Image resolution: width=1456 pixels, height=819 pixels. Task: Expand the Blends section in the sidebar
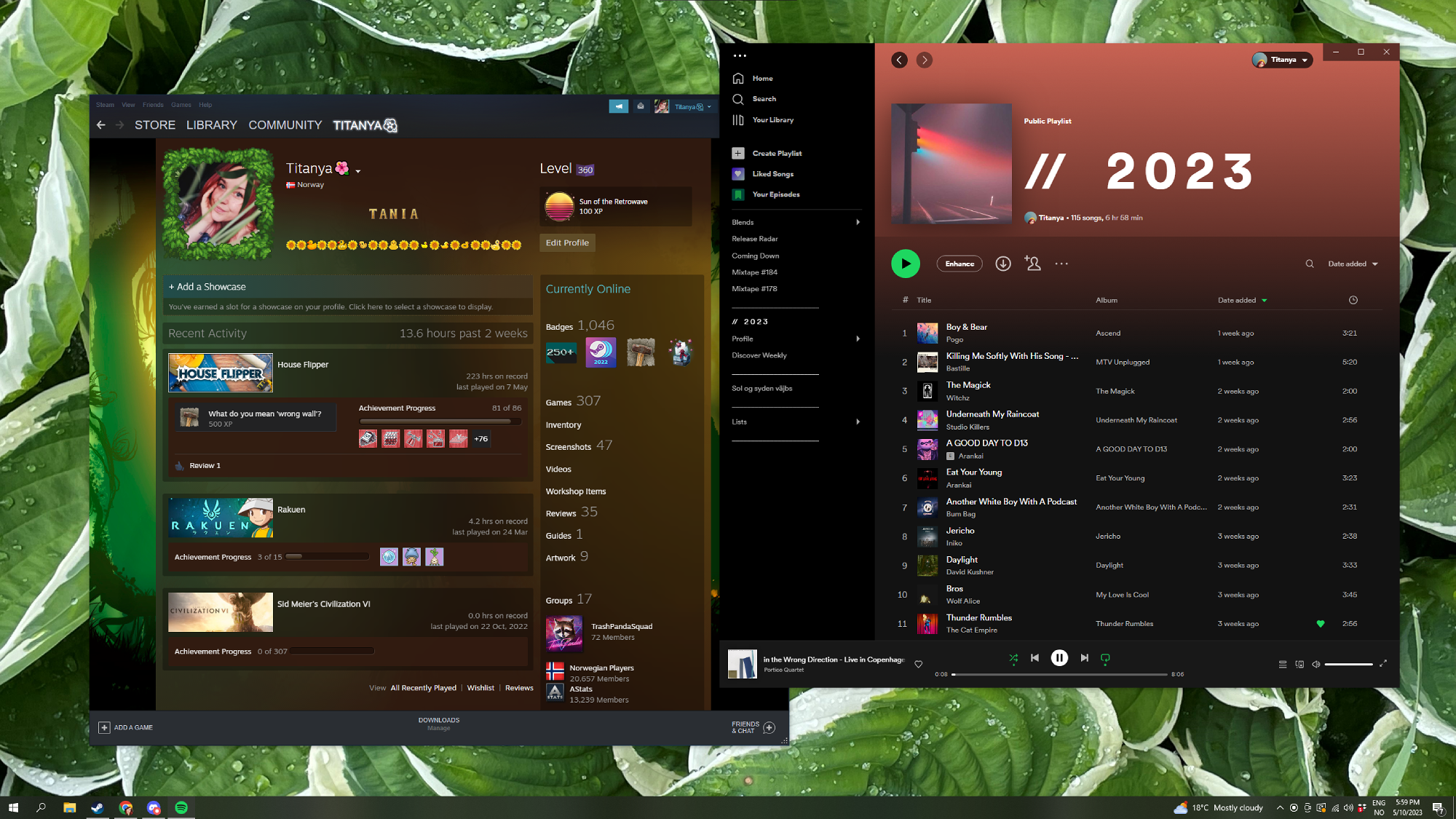click(x=858, y=222)
